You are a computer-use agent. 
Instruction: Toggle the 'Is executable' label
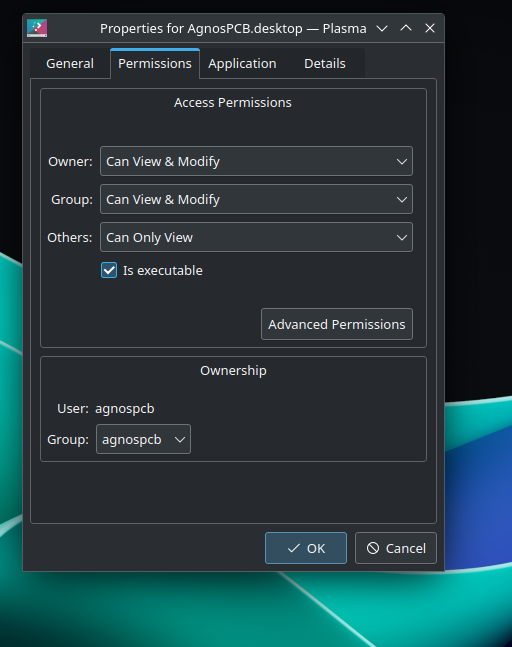click(163, 270)
